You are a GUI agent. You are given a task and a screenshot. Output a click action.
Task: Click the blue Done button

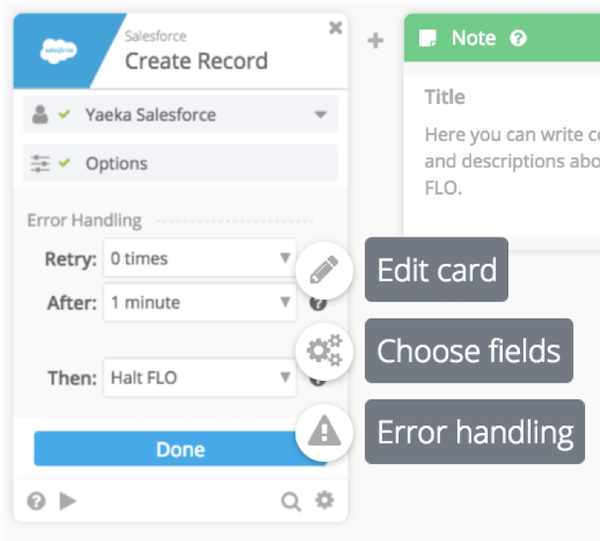[180, 450]
